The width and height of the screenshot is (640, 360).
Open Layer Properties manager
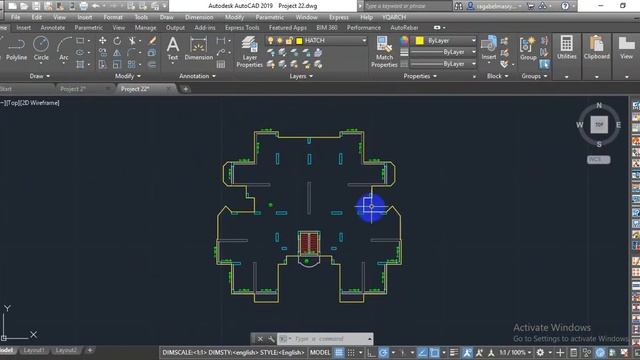pyautogui.click(x=249, y=52)
